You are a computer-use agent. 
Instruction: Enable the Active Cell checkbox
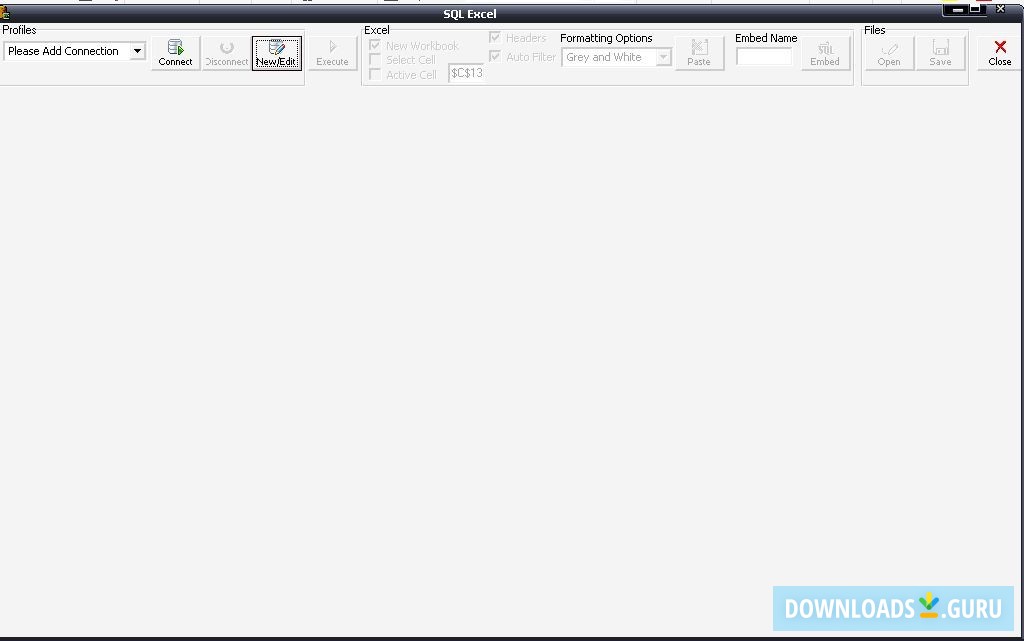coord(375,74)
